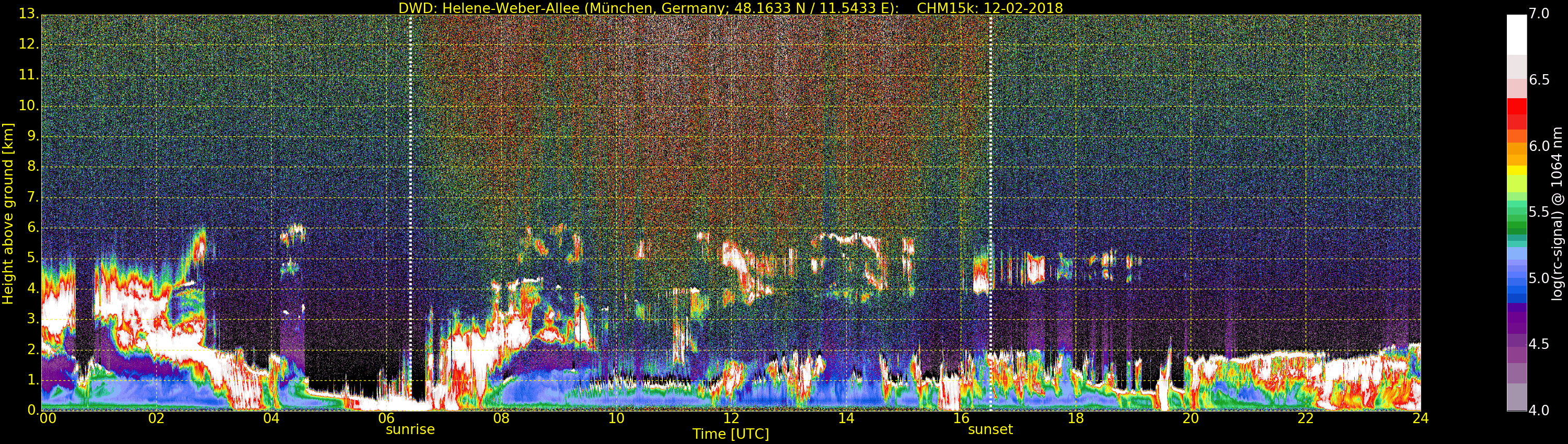Click the height-axis tick label '4.'
The height and width of the screenshot is (444, 1568).
(33, 288)
